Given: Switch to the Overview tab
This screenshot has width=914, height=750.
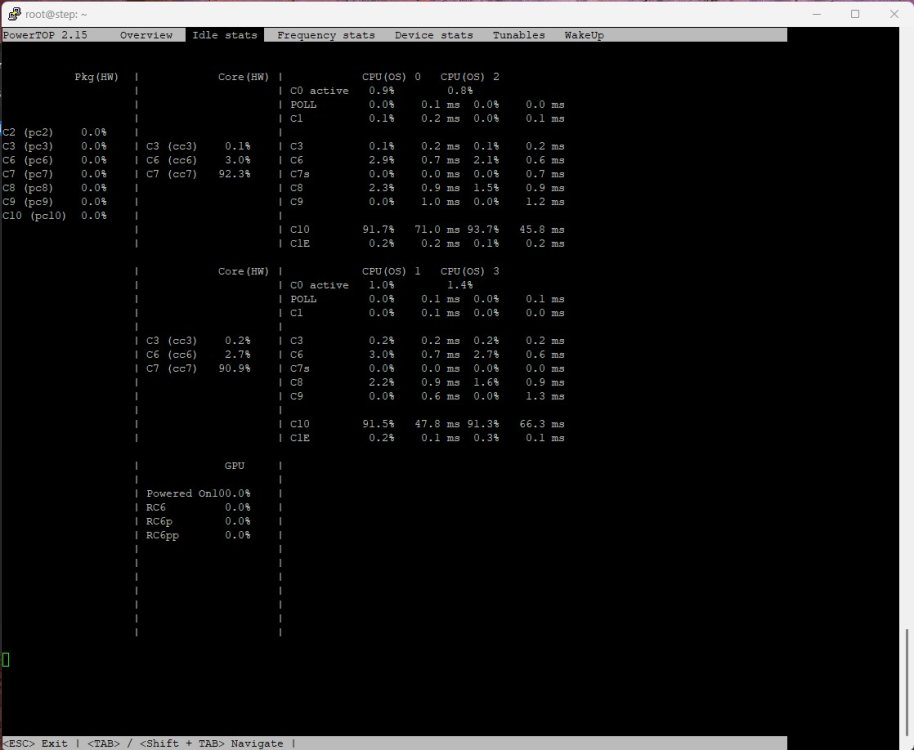Looking at the screenshot, I should pyautogui.click(x=146, y=36).
